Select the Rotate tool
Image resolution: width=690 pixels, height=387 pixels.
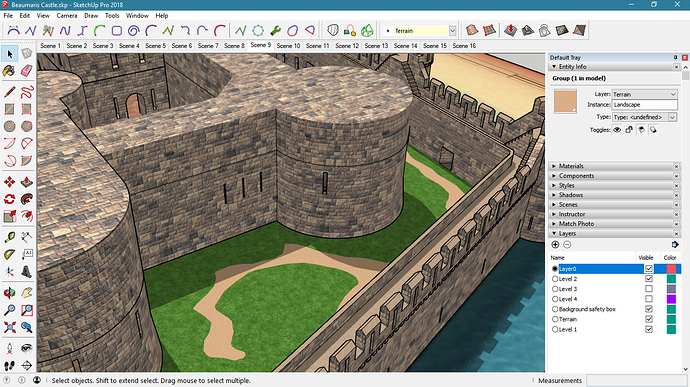tap(9, 199)
